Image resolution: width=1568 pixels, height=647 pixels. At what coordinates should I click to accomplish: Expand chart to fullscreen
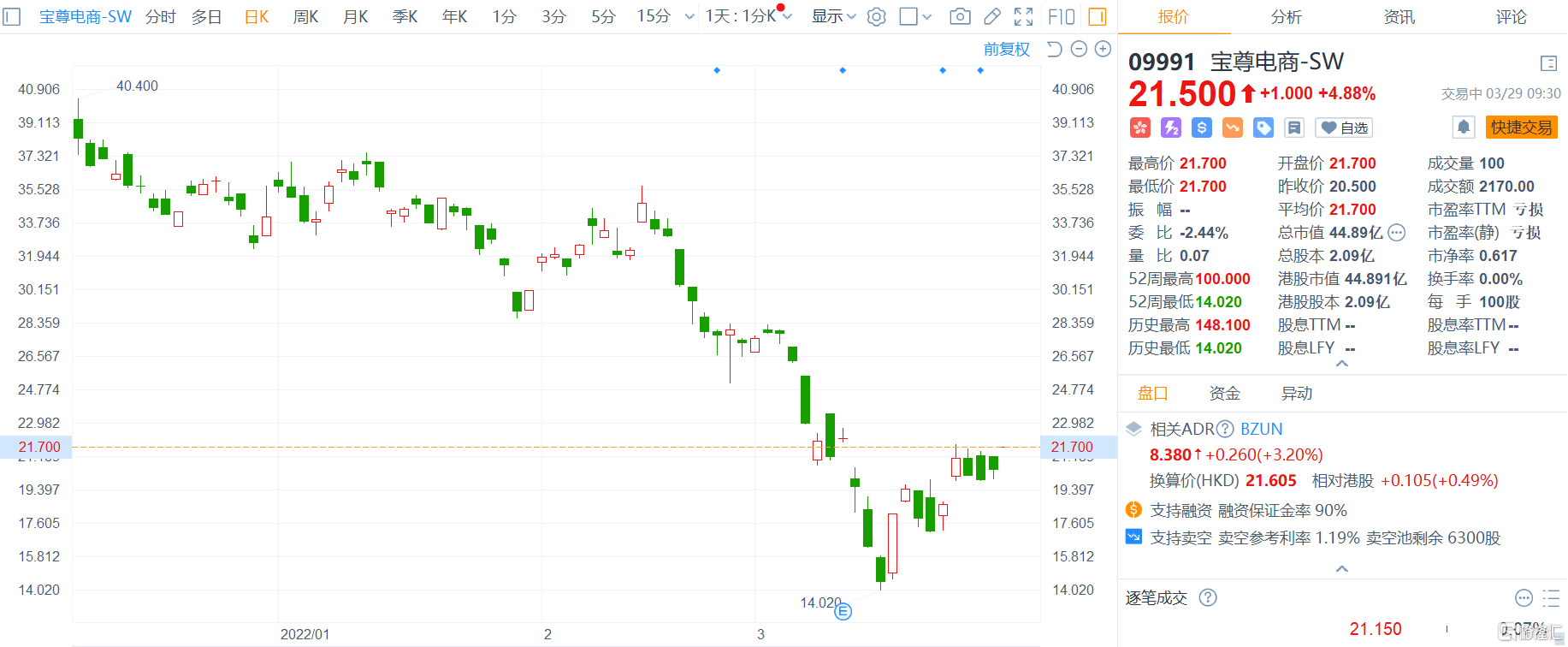[x=1023, y=16]
